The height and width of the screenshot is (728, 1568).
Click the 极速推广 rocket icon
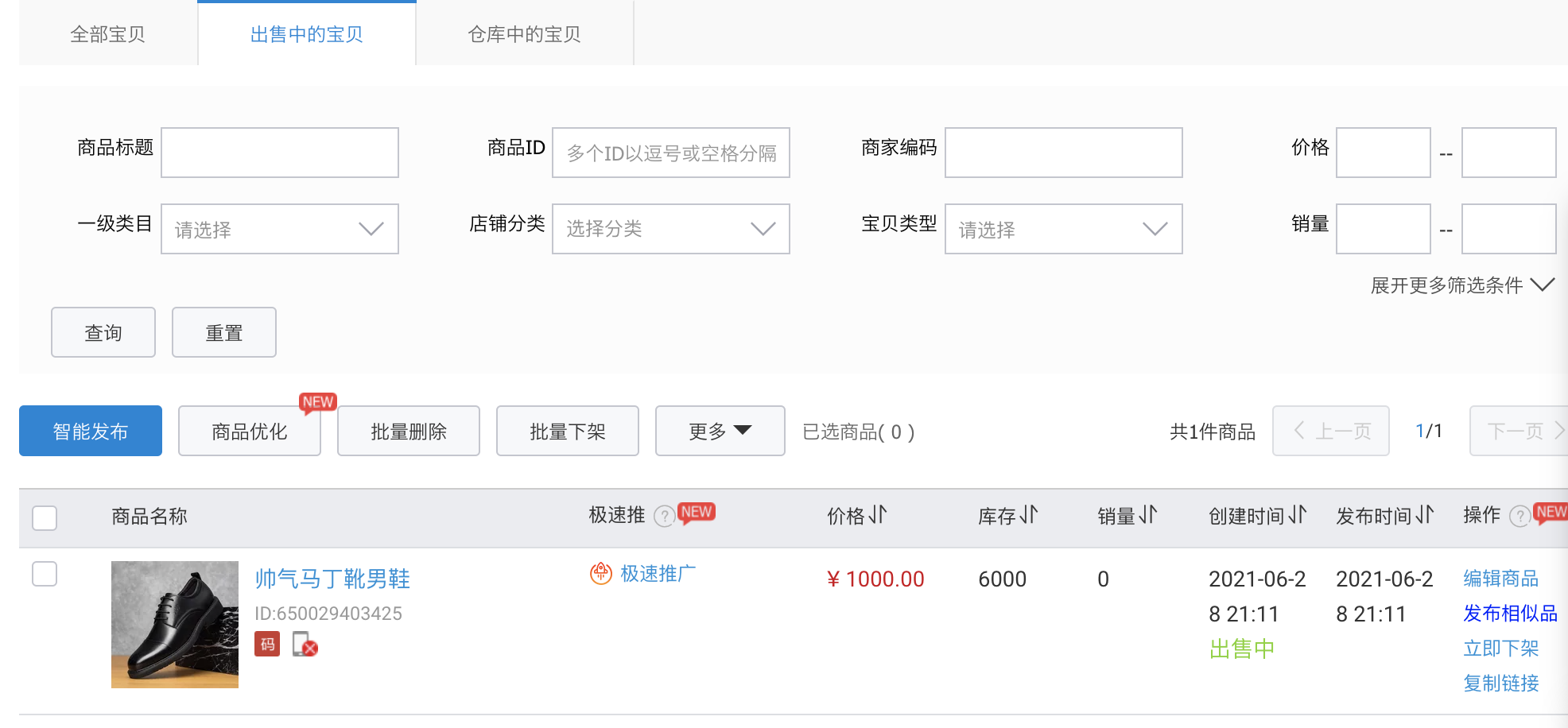pyautogui.click(x=601, y=573)
